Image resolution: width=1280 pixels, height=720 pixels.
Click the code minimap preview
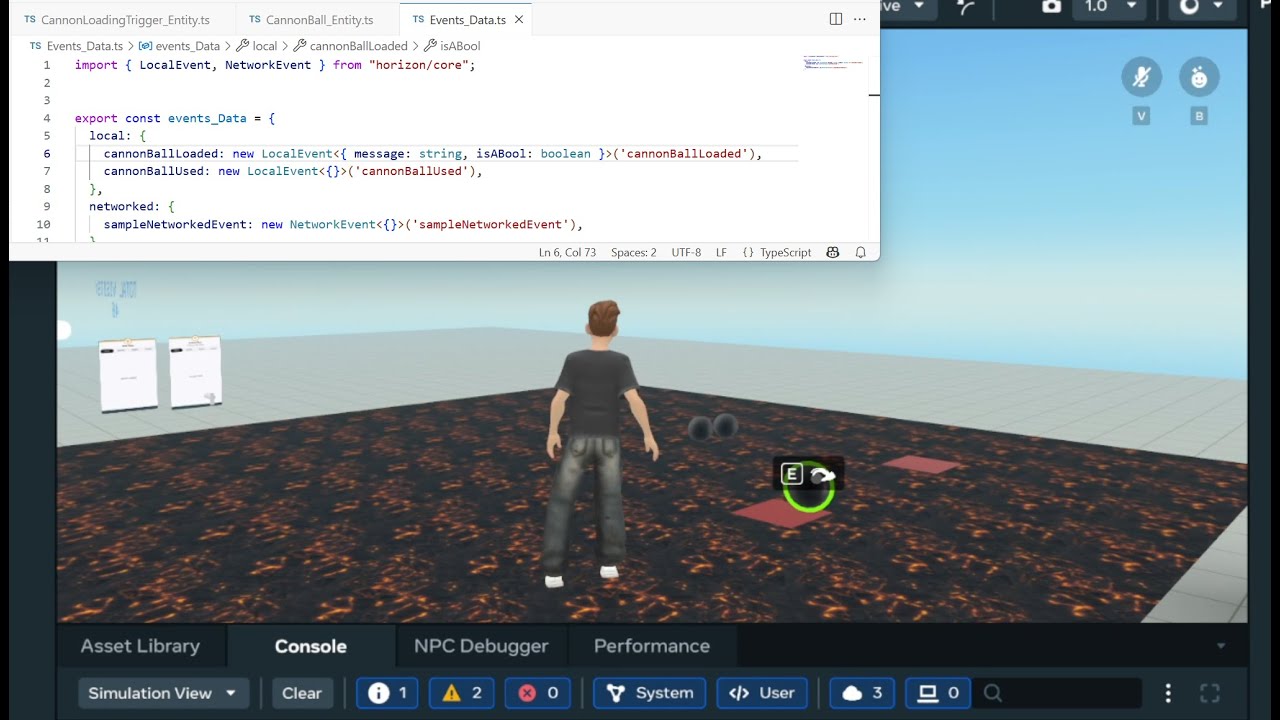click(x=834, y=62)
